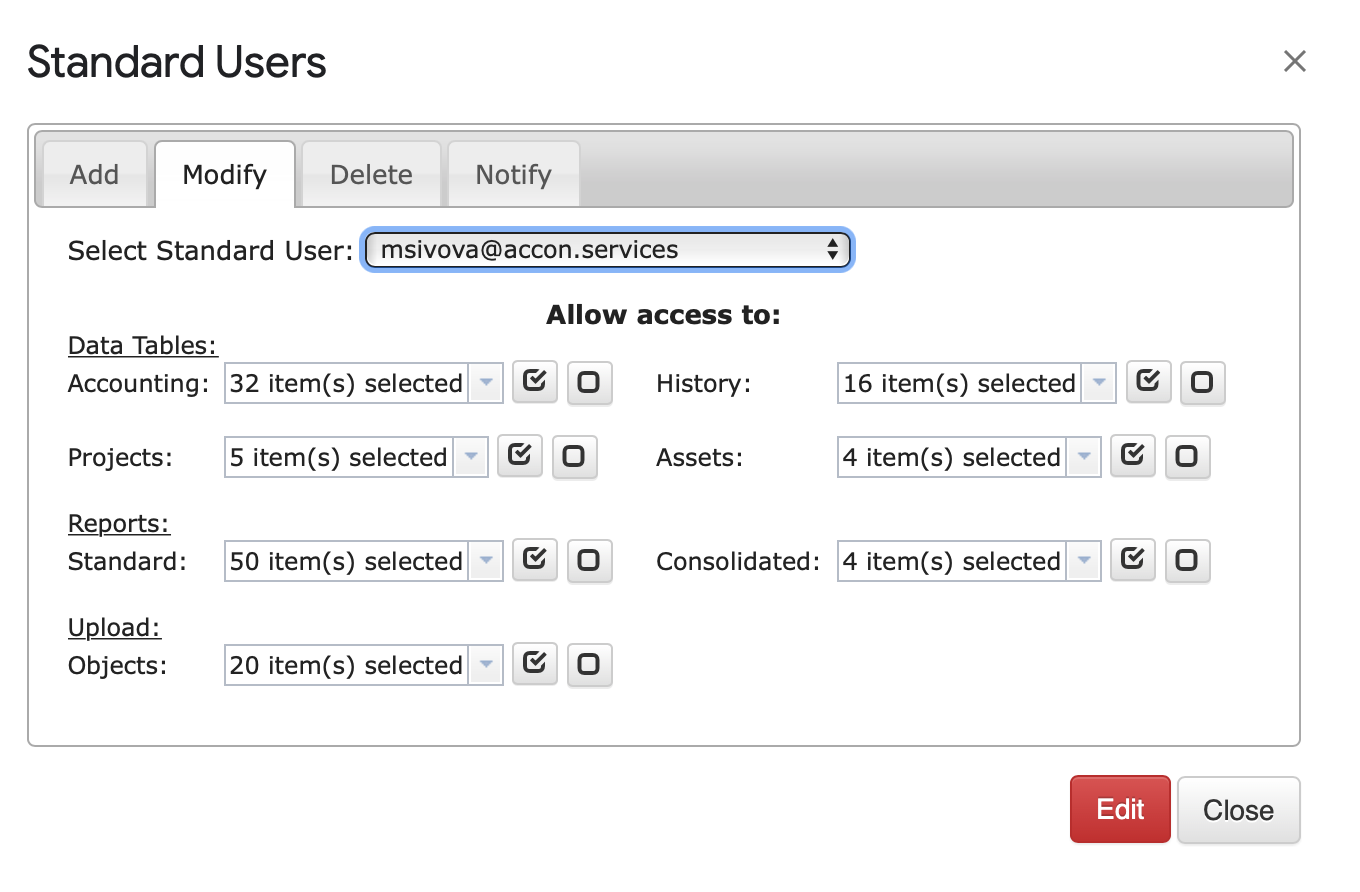
Task: Uncheck all Upload Objects items
Action: 589,665
